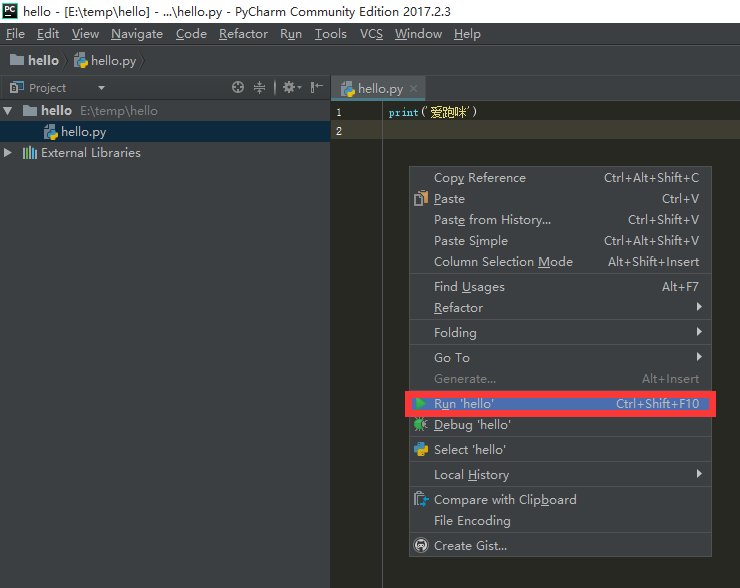Expand the Go To submenu arrow

point(699,357)
